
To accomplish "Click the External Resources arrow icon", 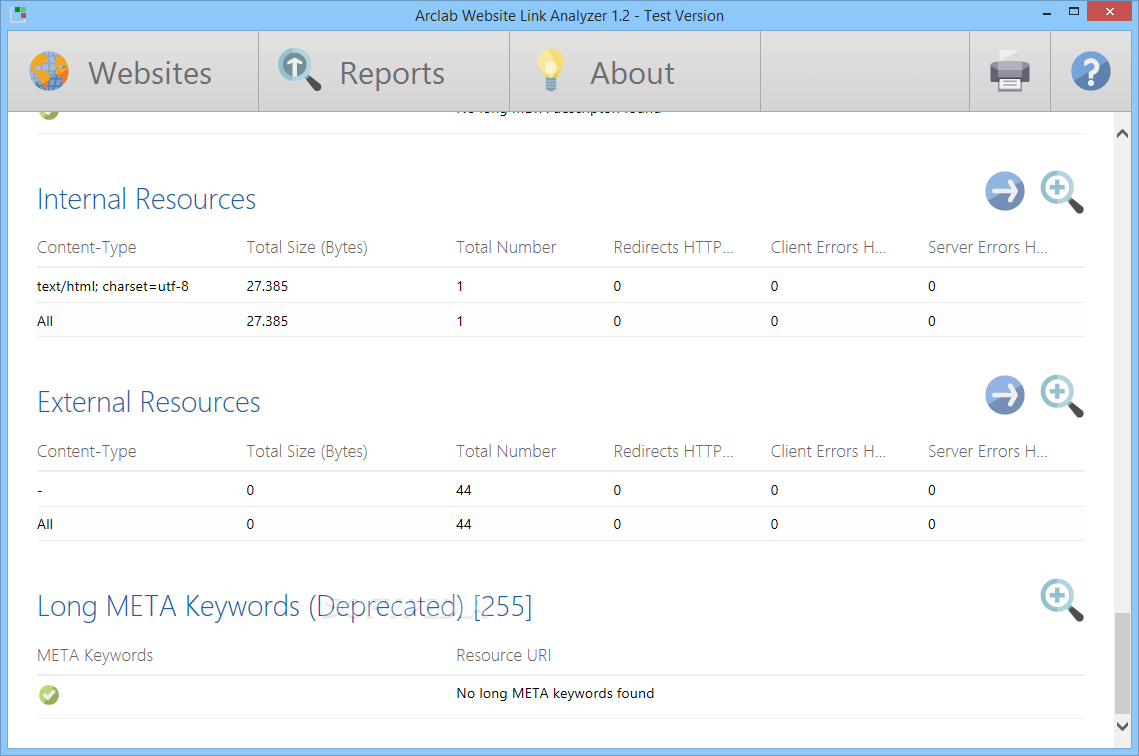I will point(1004,395).
